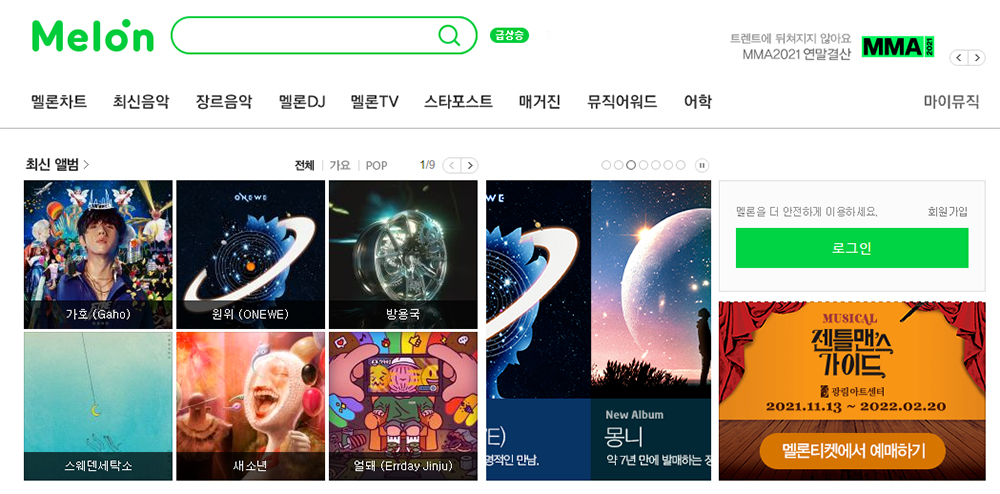This screenshot has width=1000, height=494.
Task: Pause the banner carousel autoplay
Action: (702, 166)
